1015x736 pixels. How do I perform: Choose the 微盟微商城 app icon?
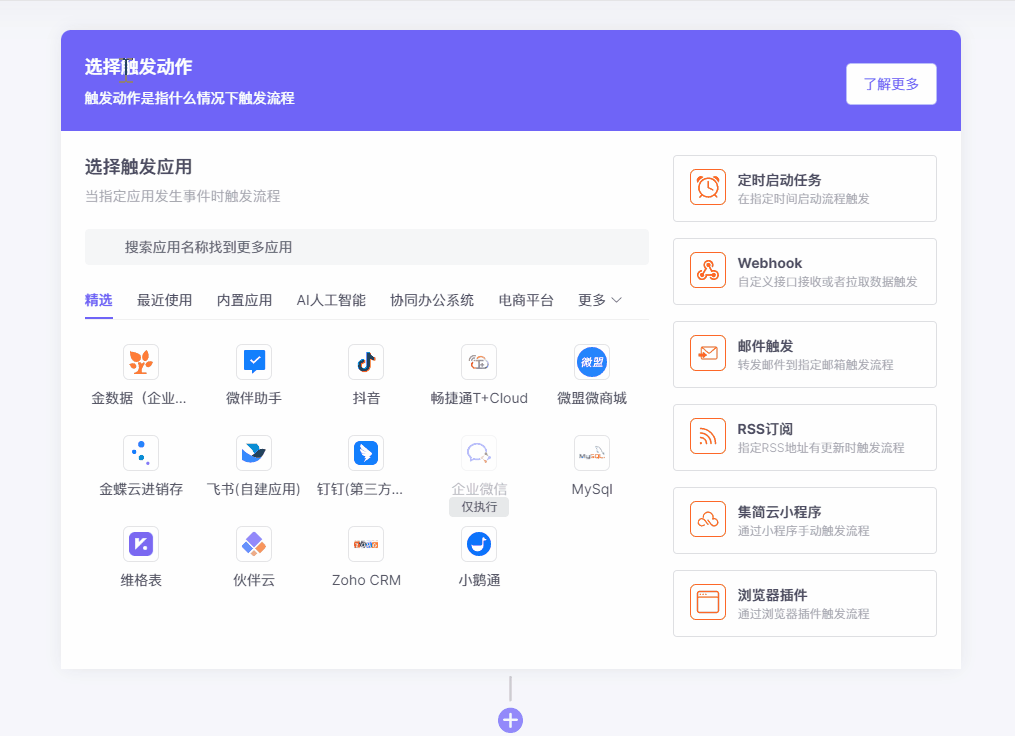click(592, 362)
